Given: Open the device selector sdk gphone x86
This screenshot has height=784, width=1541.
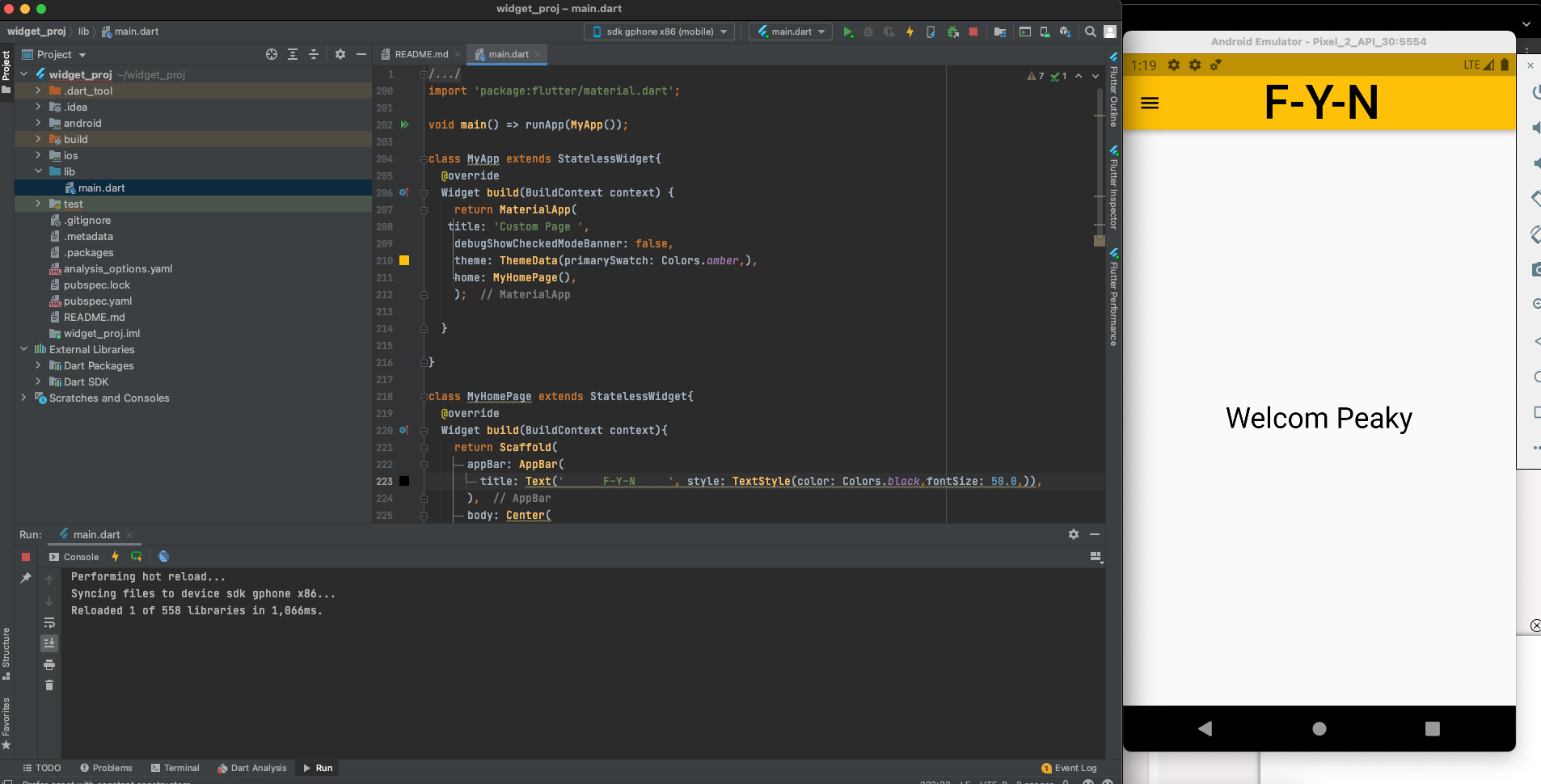Looking at the screenshot, I should [659, 32].
